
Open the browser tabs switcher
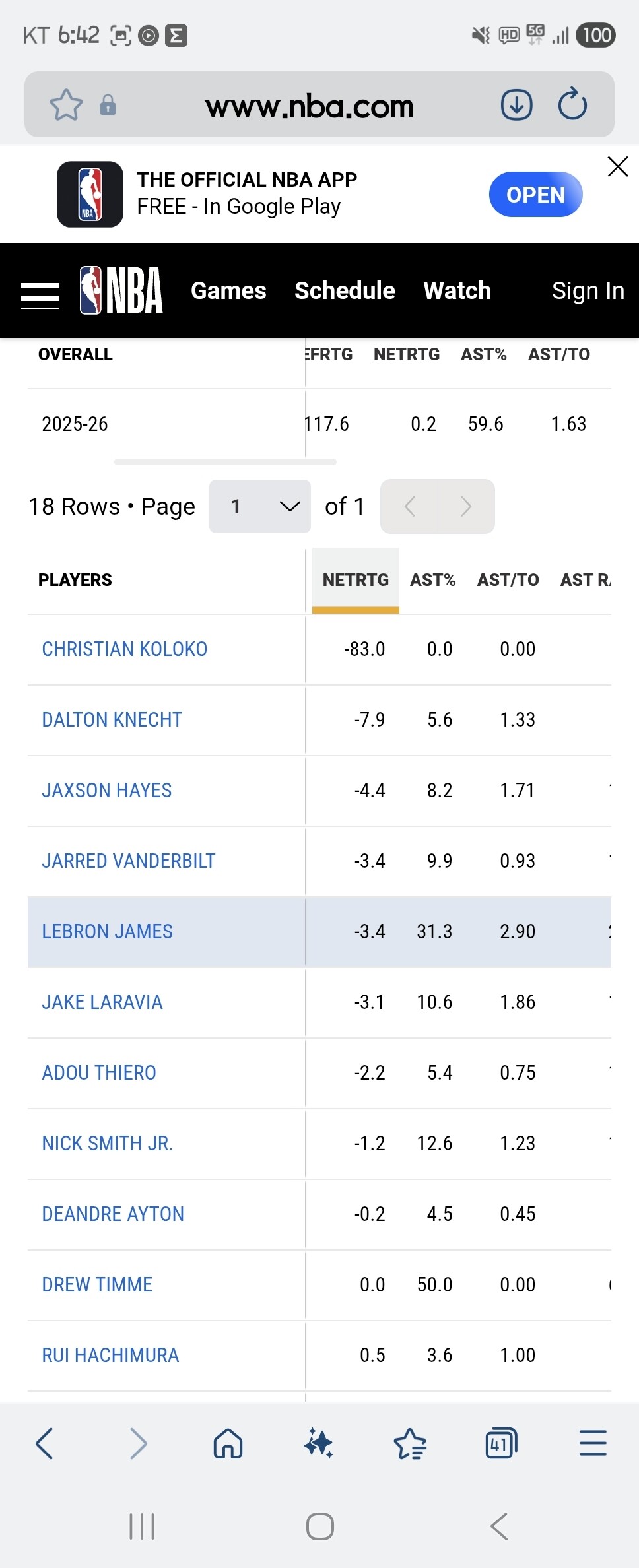click(501, 1443)
